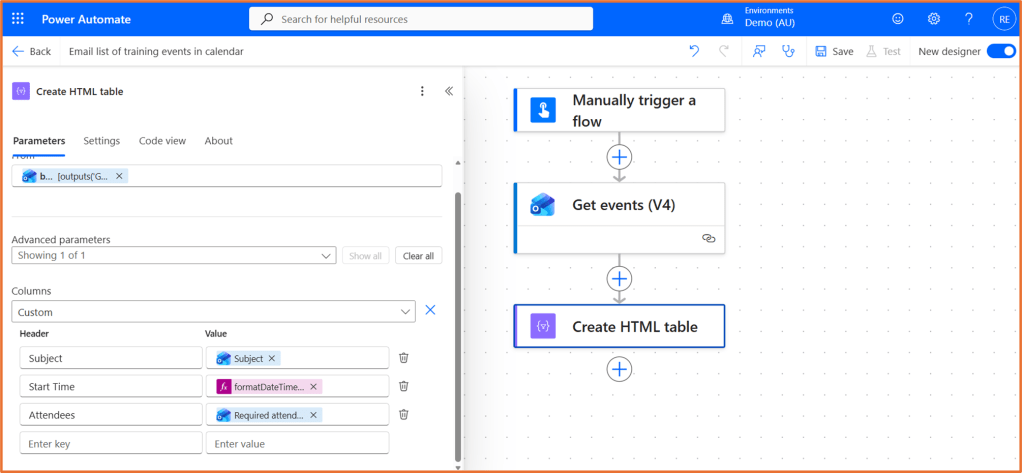This screenshot has height=473, width=1022.
Task: Open the action's more options menu
Action: [422, 91]
